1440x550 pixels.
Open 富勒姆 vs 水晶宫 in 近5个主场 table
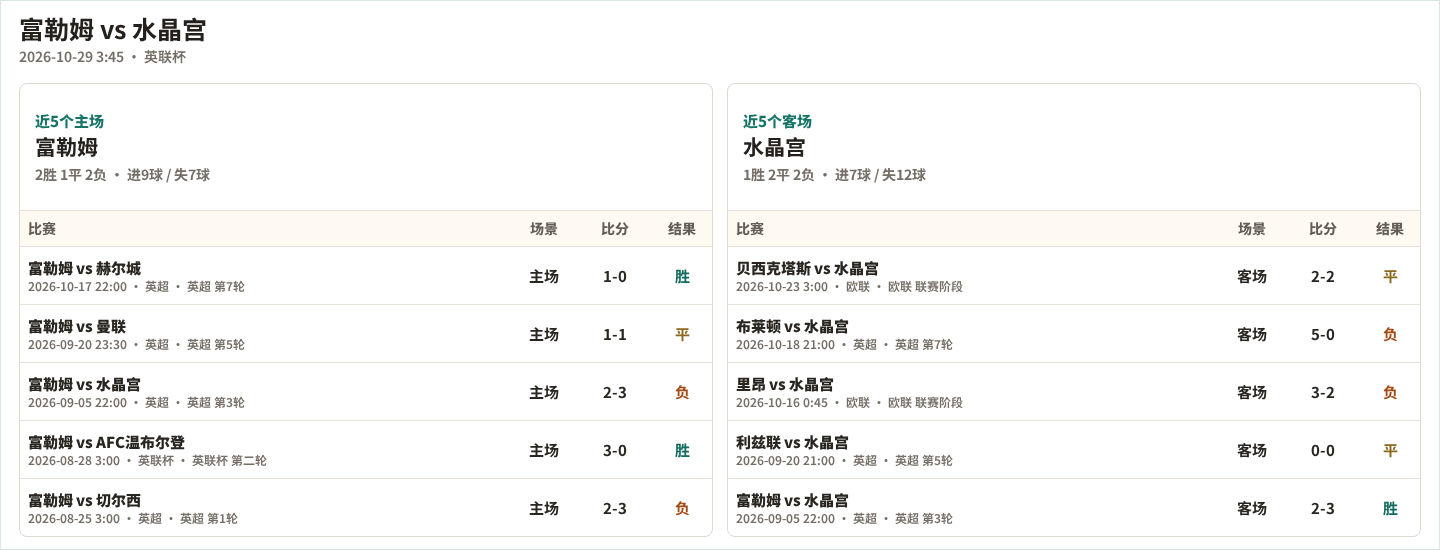[85, 384]
